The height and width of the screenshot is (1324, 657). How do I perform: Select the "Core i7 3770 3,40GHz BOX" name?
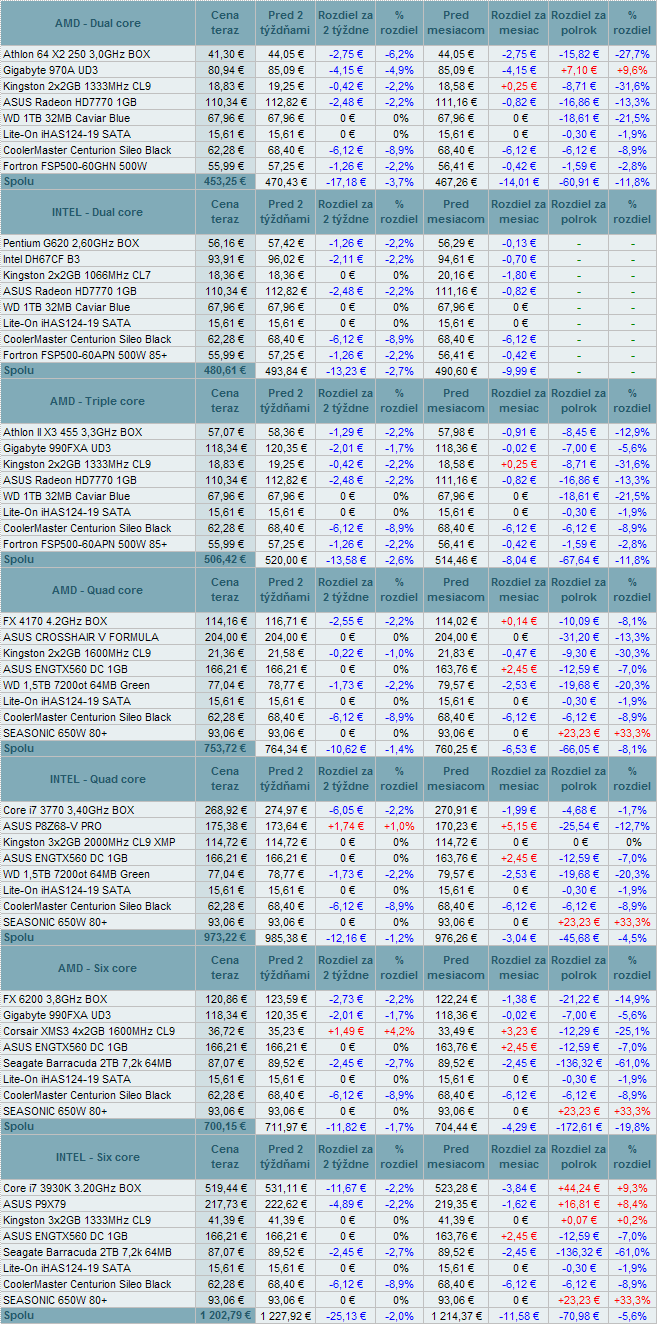point(69,811)
